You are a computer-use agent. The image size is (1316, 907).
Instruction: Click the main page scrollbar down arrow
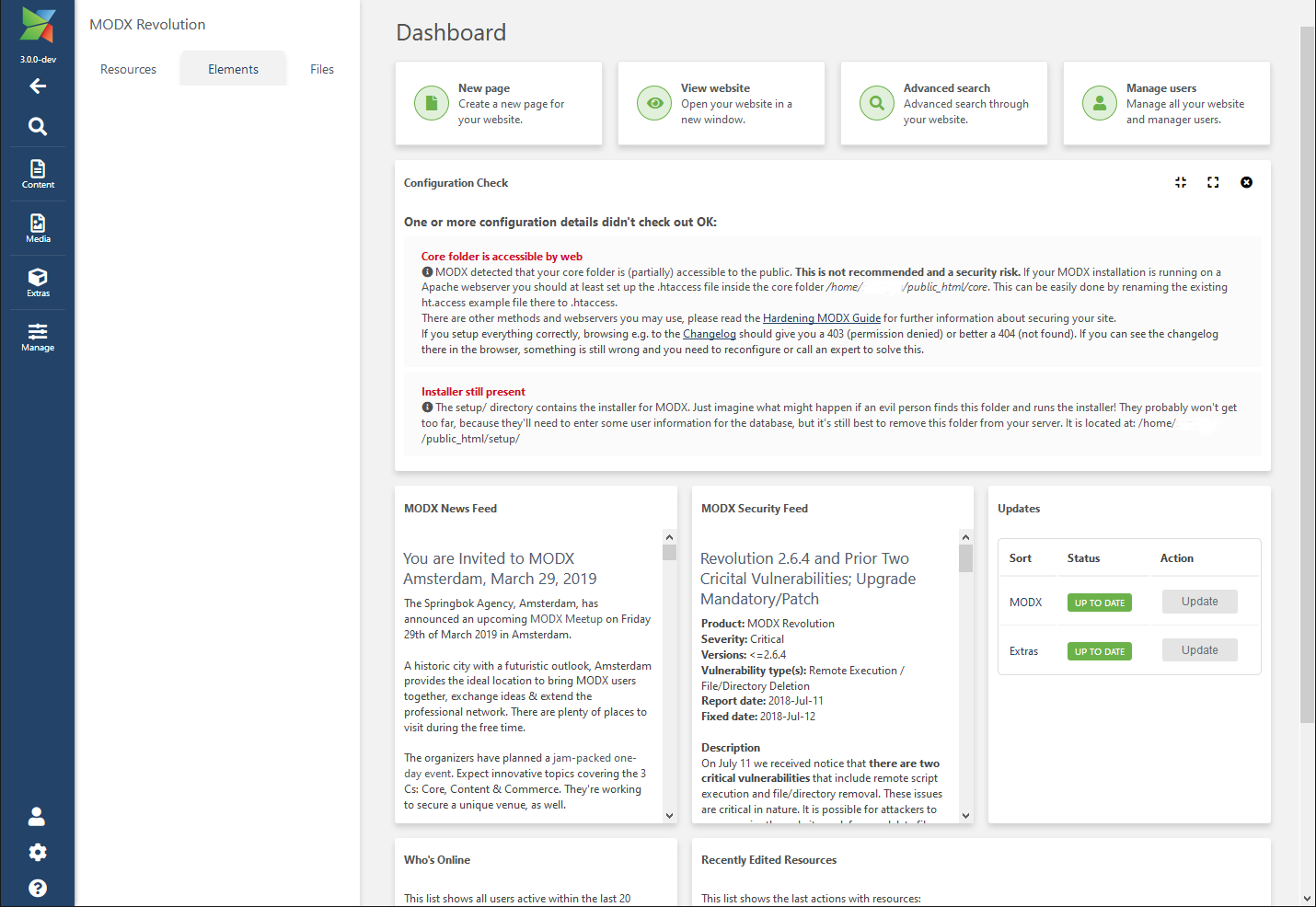coord(1308,899)
